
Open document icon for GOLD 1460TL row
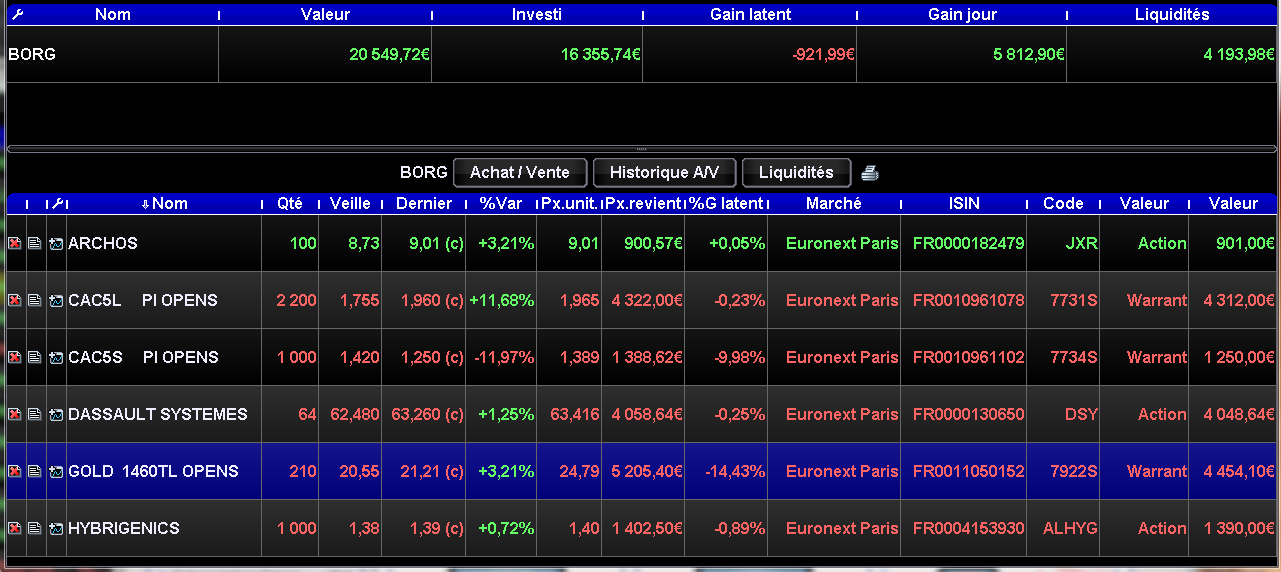point(35,471)
